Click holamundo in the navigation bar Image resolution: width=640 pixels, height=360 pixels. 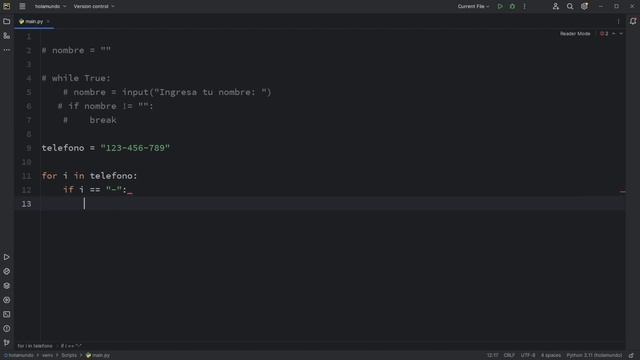click(x=20, y=356)
